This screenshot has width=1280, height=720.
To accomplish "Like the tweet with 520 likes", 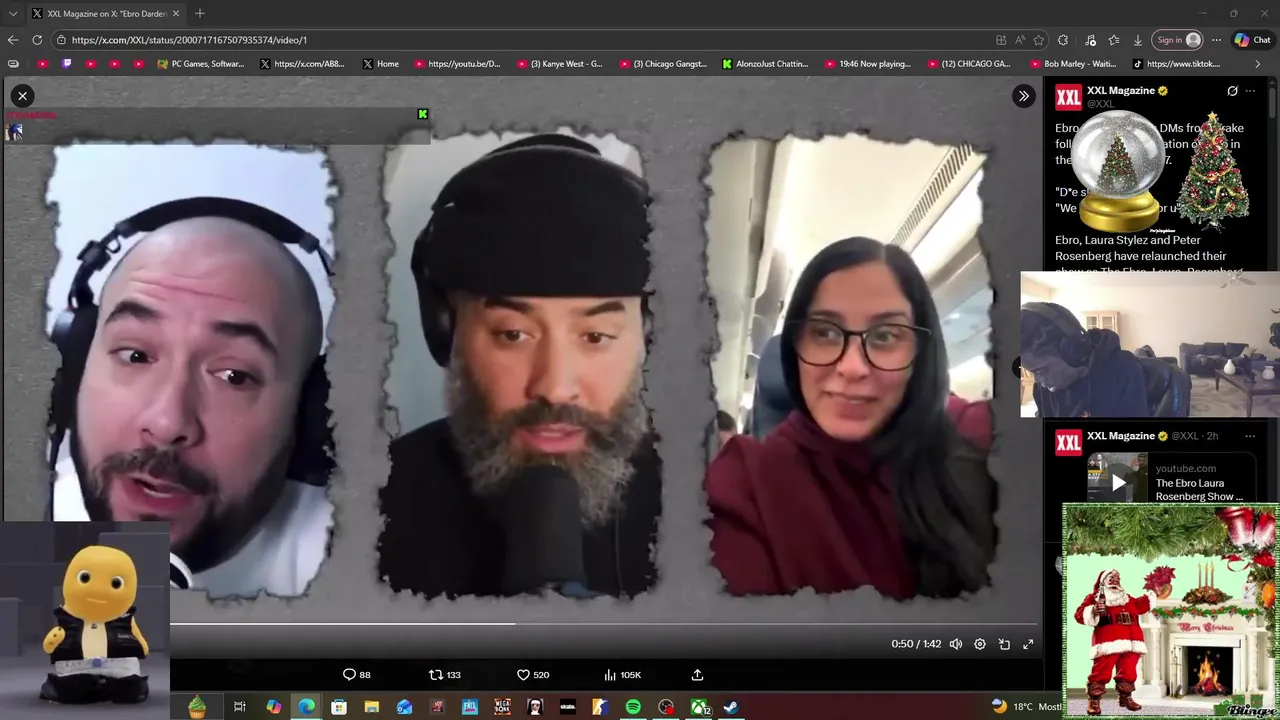I will tap(533, 675).
